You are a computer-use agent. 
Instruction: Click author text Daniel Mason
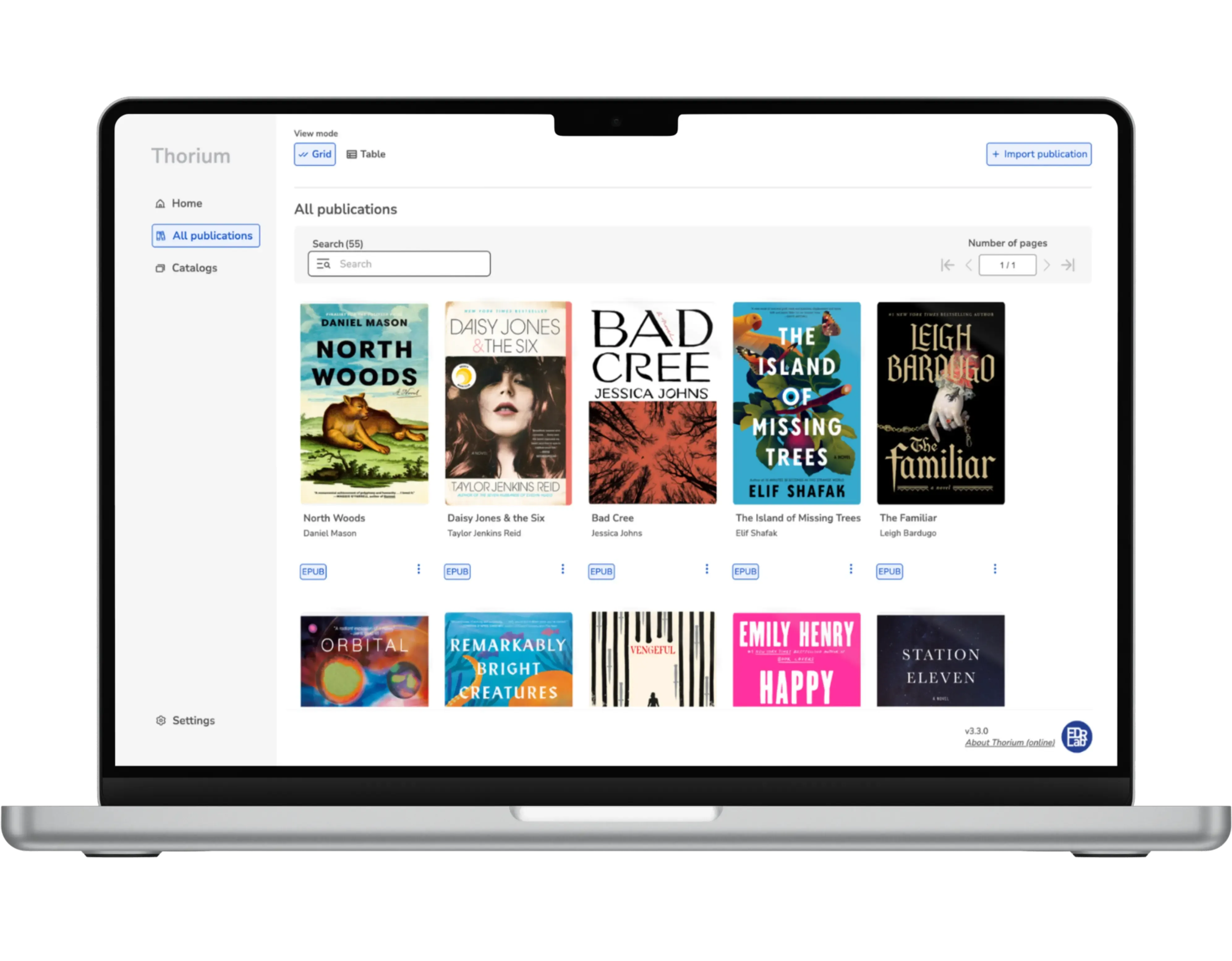pos(330,533)
